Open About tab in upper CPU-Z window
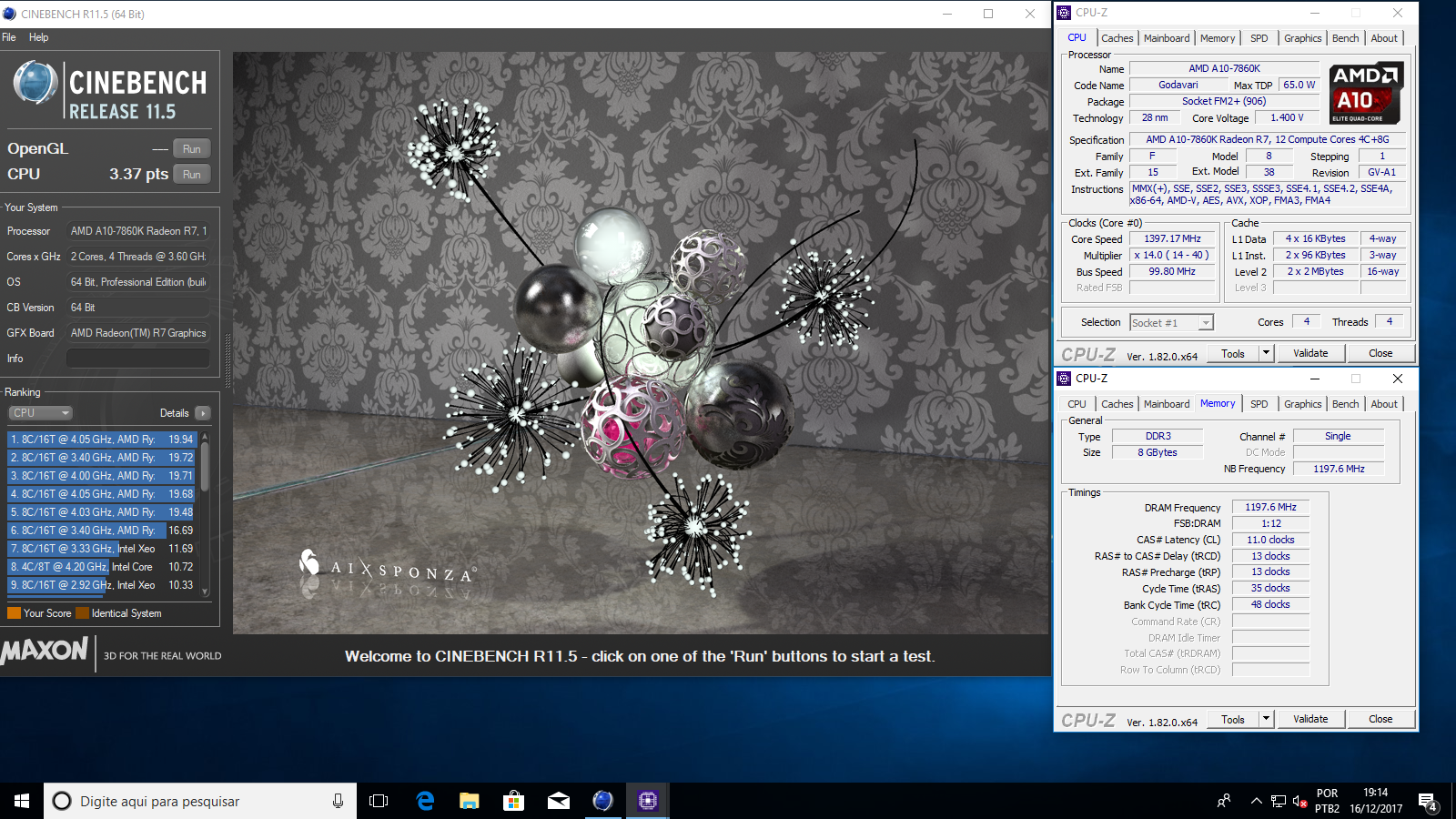The height and width of the screenshot is (819, 1456). pos(1384,38)
